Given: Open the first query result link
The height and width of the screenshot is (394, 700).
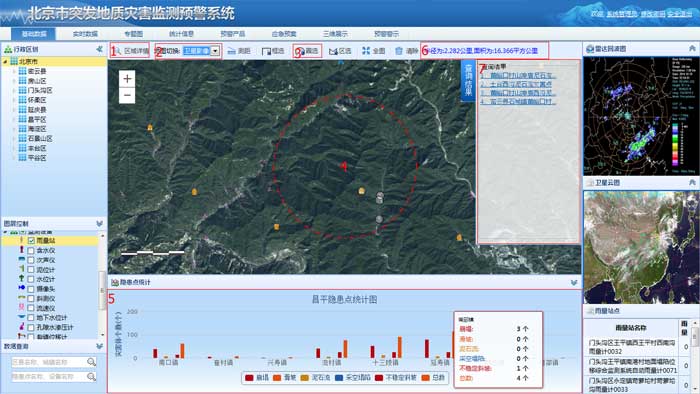Looking at the screenshot, I should (518, 75).
